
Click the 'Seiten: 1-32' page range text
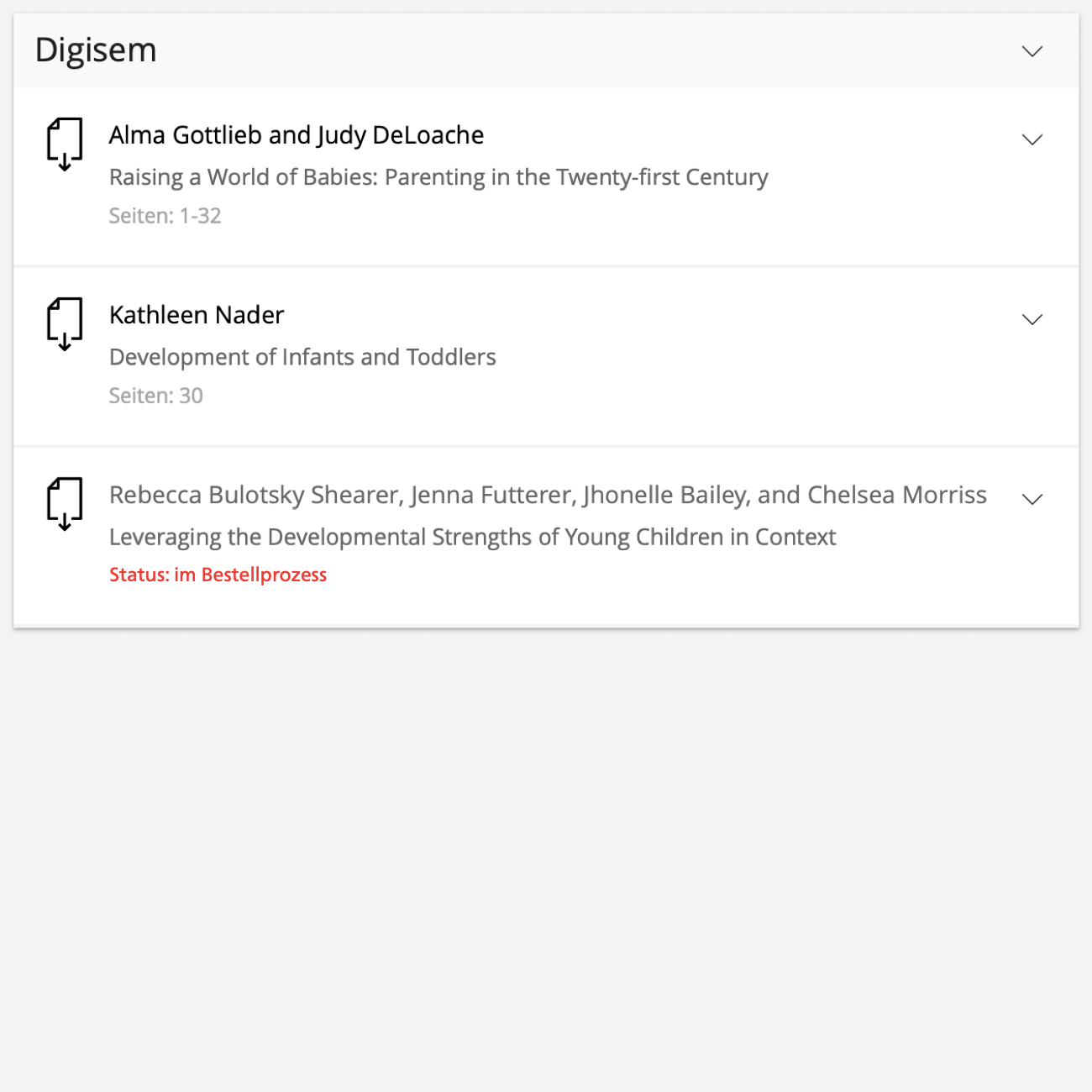coord(165,216)
